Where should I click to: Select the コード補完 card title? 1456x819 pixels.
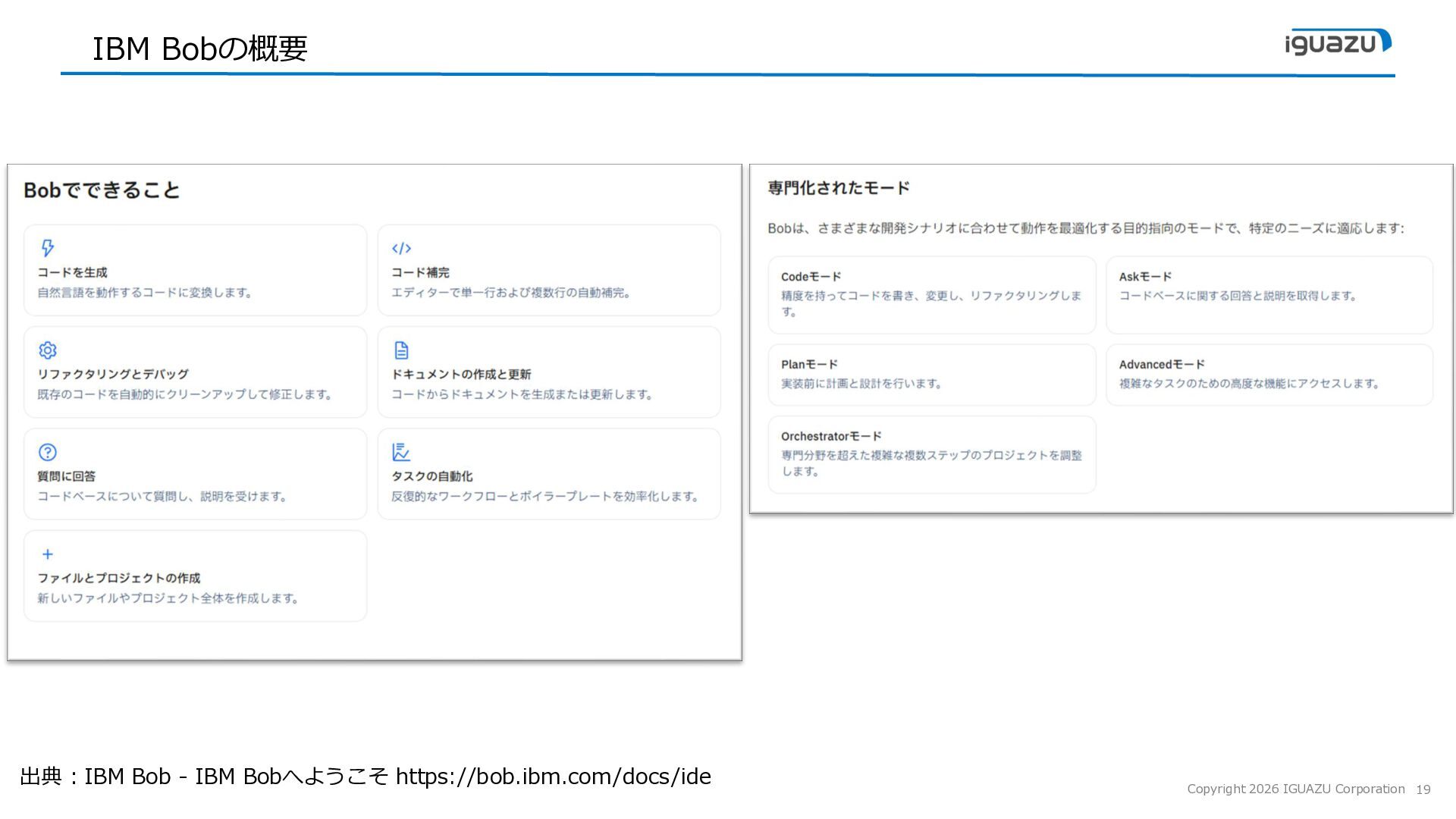coord(420,272)
